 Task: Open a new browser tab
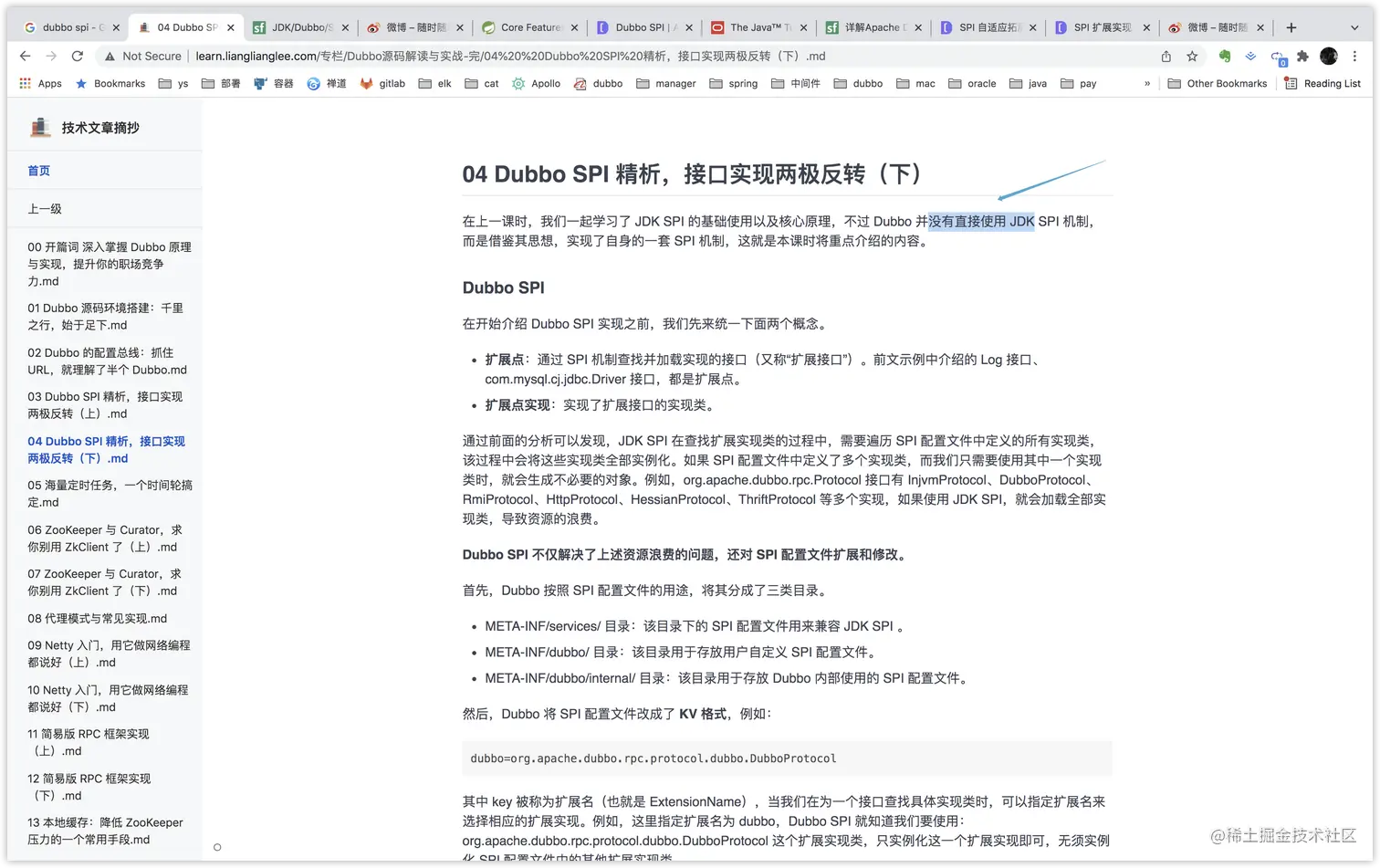tap(1291, 27)
